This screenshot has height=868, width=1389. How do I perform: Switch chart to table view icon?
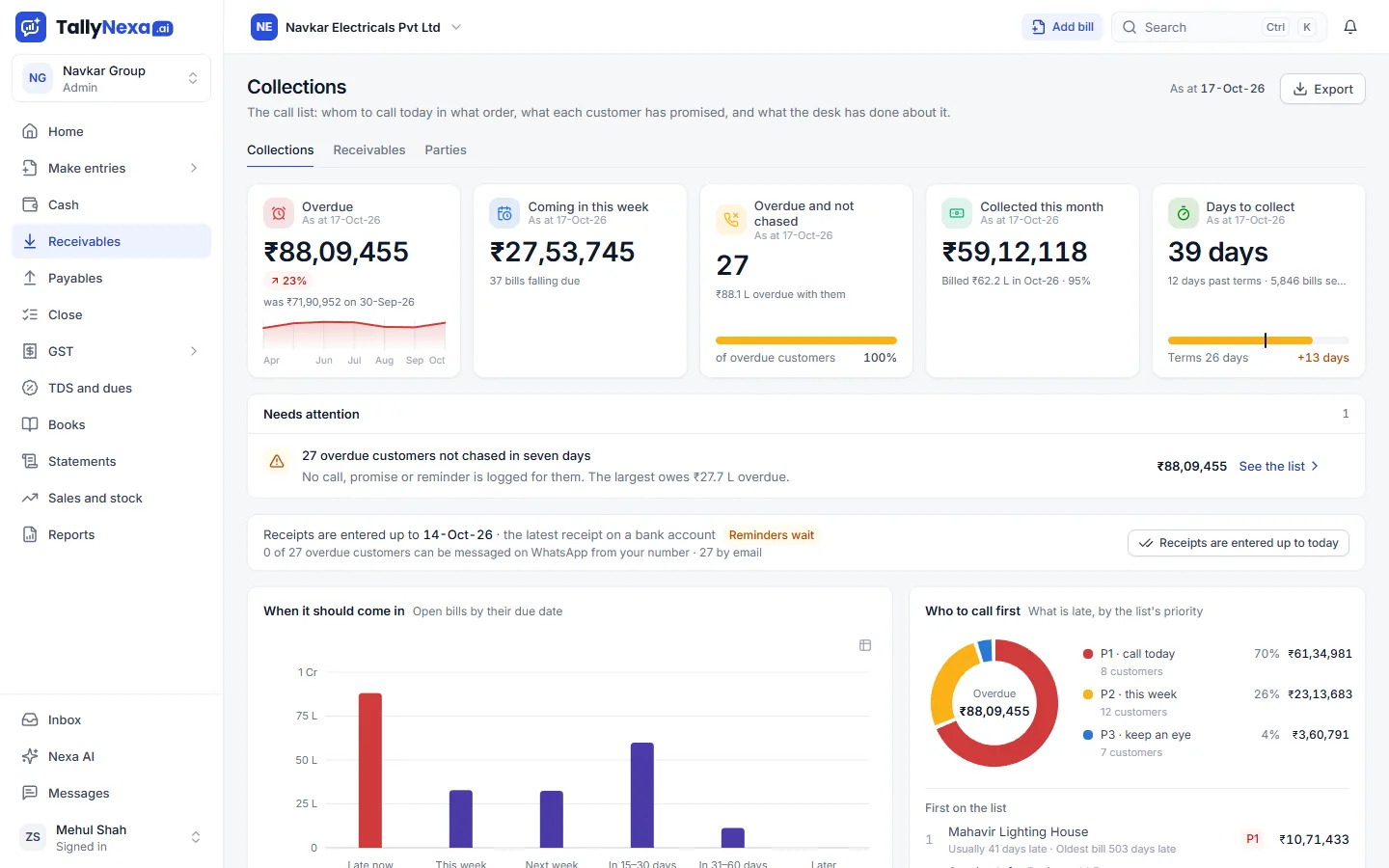click(865, 645)
